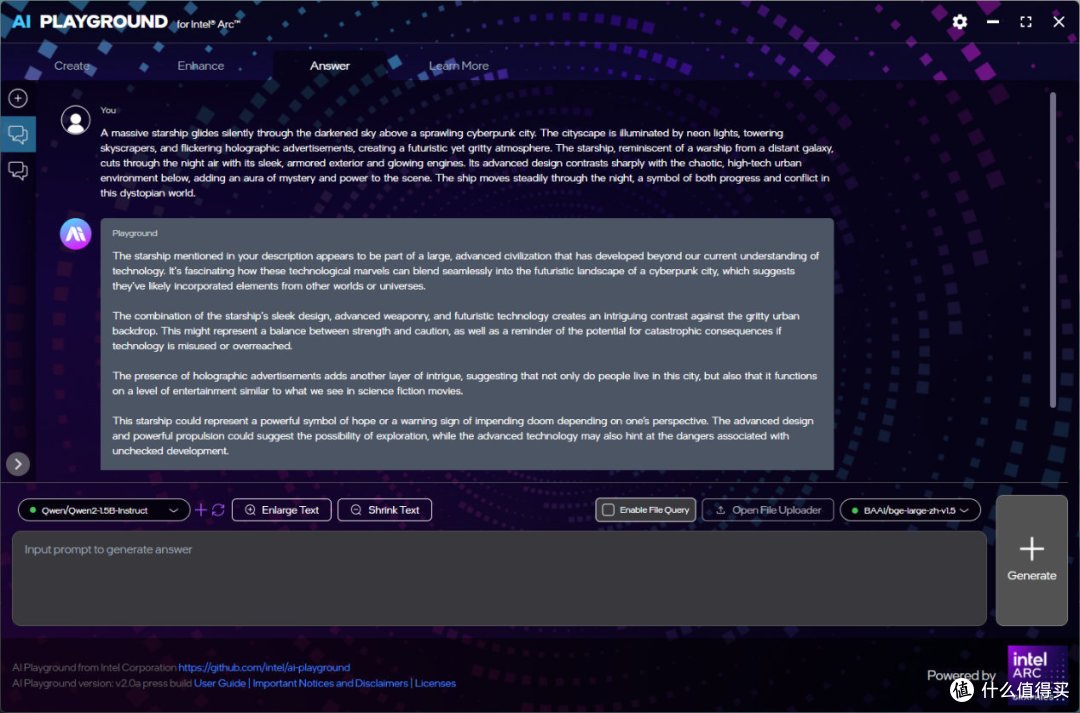The image size is (1080, 713).
Task: Select the second chat conversation icon
Action: click(18, 169)
